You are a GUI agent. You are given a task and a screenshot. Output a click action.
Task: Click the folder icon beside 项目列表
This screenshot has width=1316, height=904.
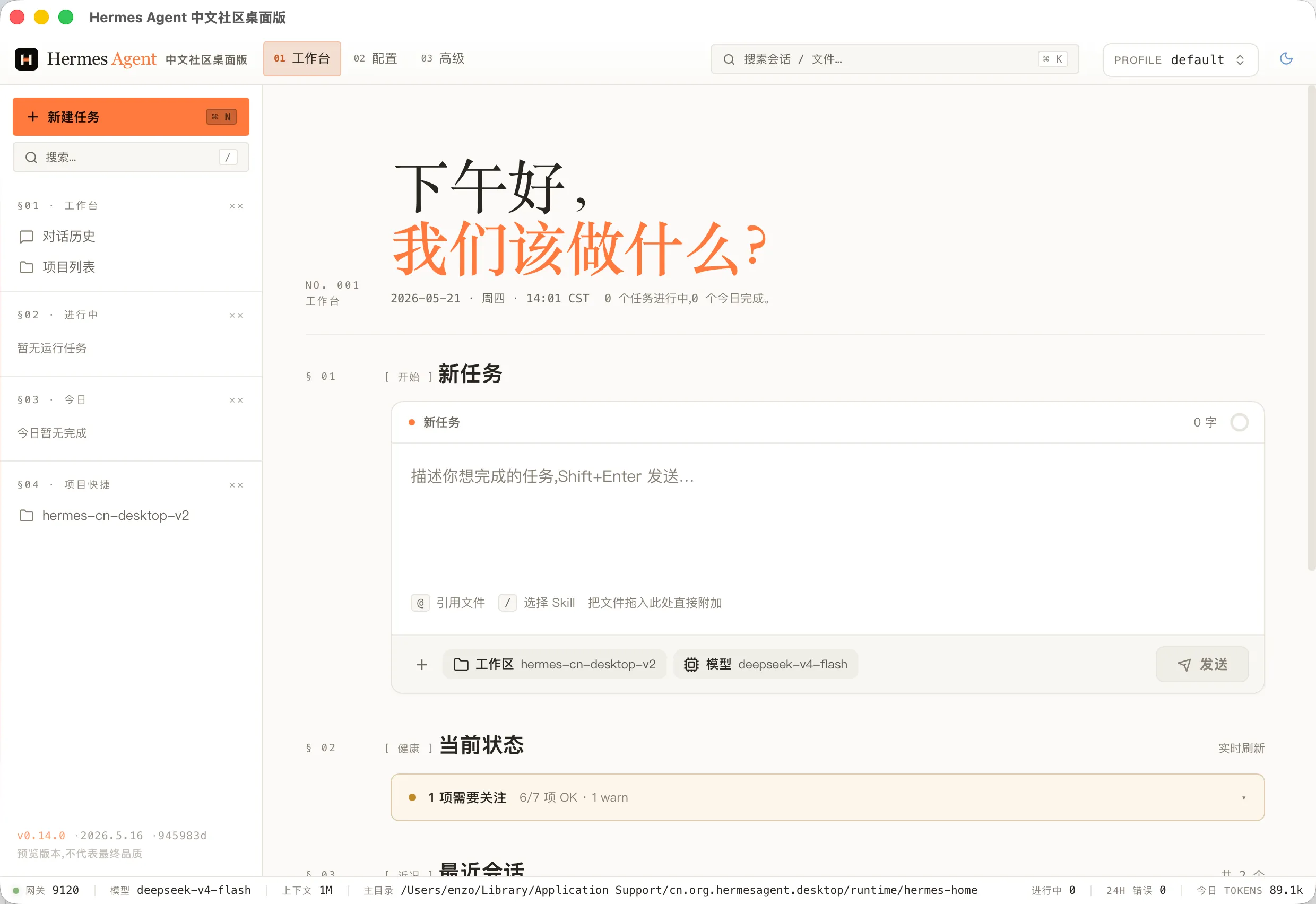click(x=27, y=267)
